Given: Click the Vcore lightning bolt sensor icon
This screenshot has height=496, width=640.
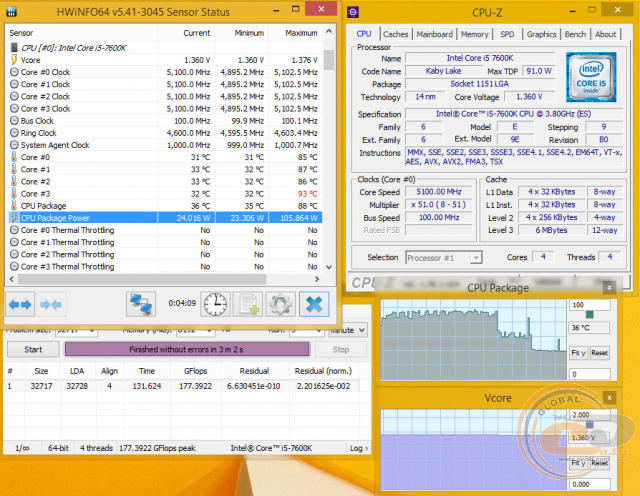Looking at the screenshot, I should (x=14, y=60).
